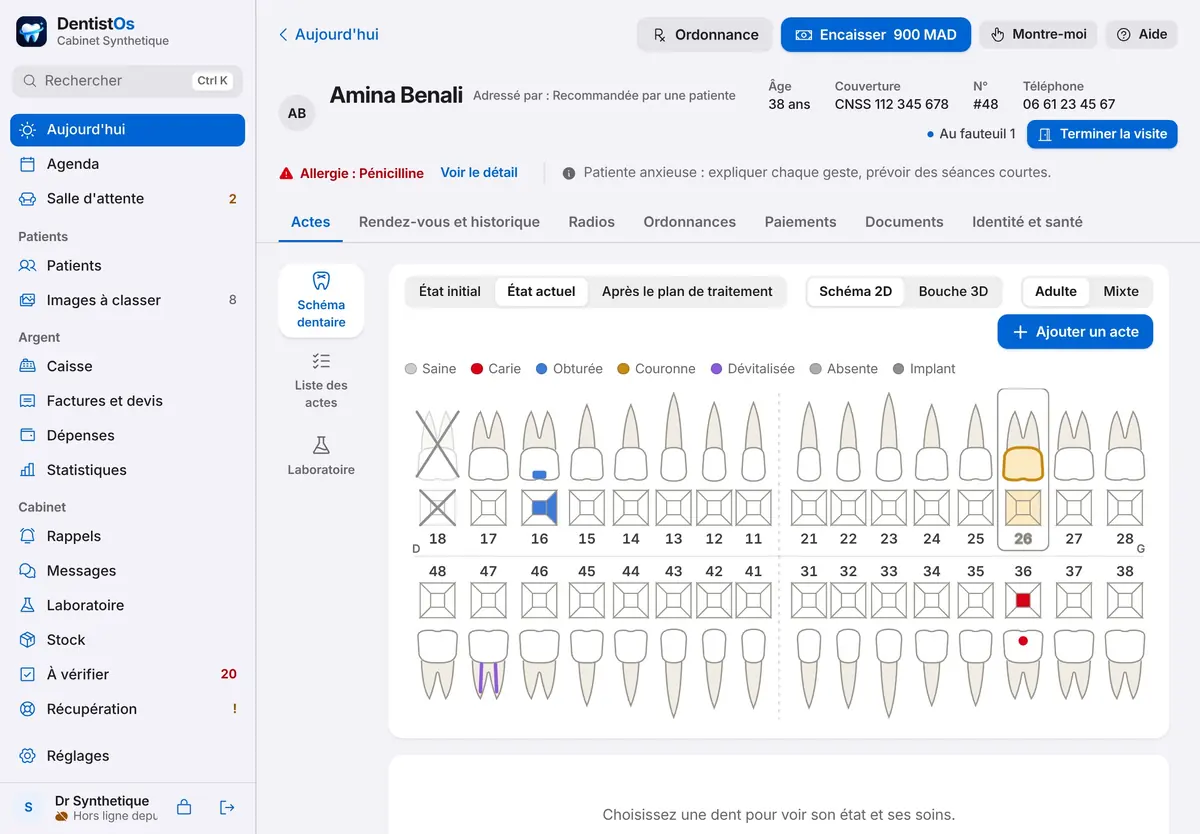Open Voir le détail allergy link
The width and height of the screenshot is (1200, 834).
pyautogui.click(x=479, y=173)
